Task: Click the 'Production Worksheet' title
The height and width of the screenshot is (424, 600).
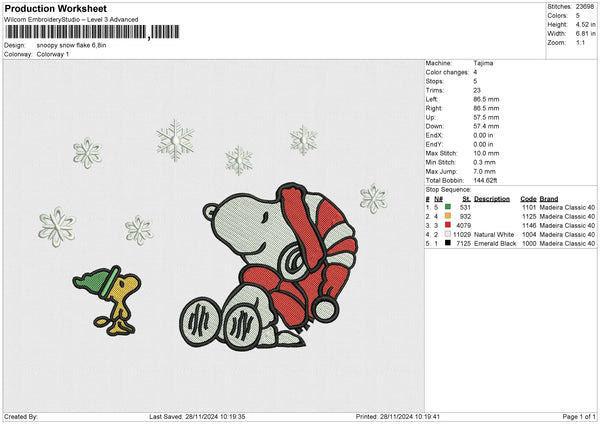Action: [x=55, y=8]
